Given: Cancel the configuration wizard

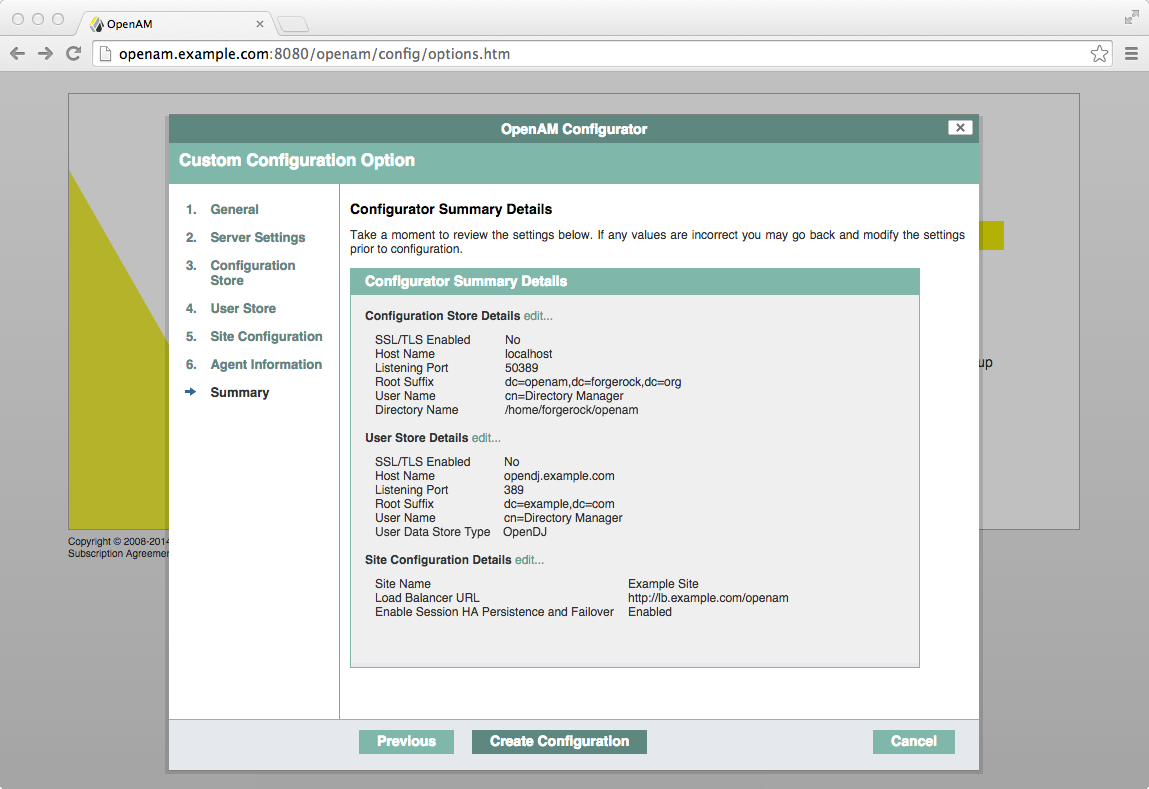Looking at the screenshot, I should (914, 741).
